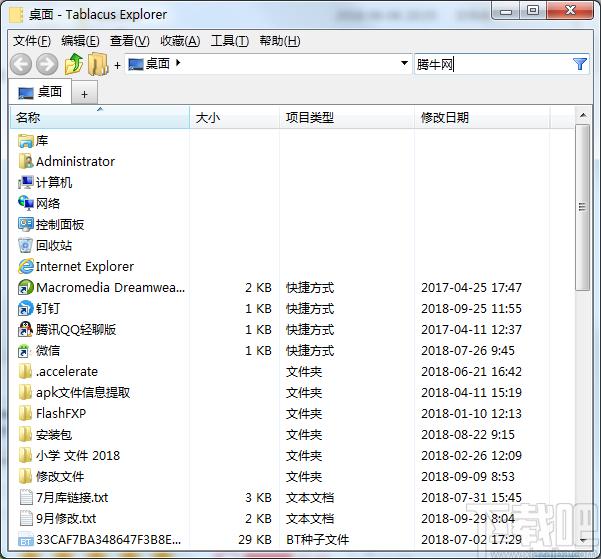Select the 回收站 recycle bin icon
601x559 pixels.
[25, 245]
